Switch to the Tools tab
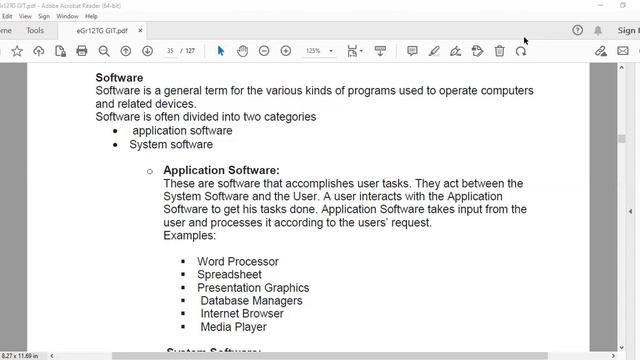 (x=35, y=31)
